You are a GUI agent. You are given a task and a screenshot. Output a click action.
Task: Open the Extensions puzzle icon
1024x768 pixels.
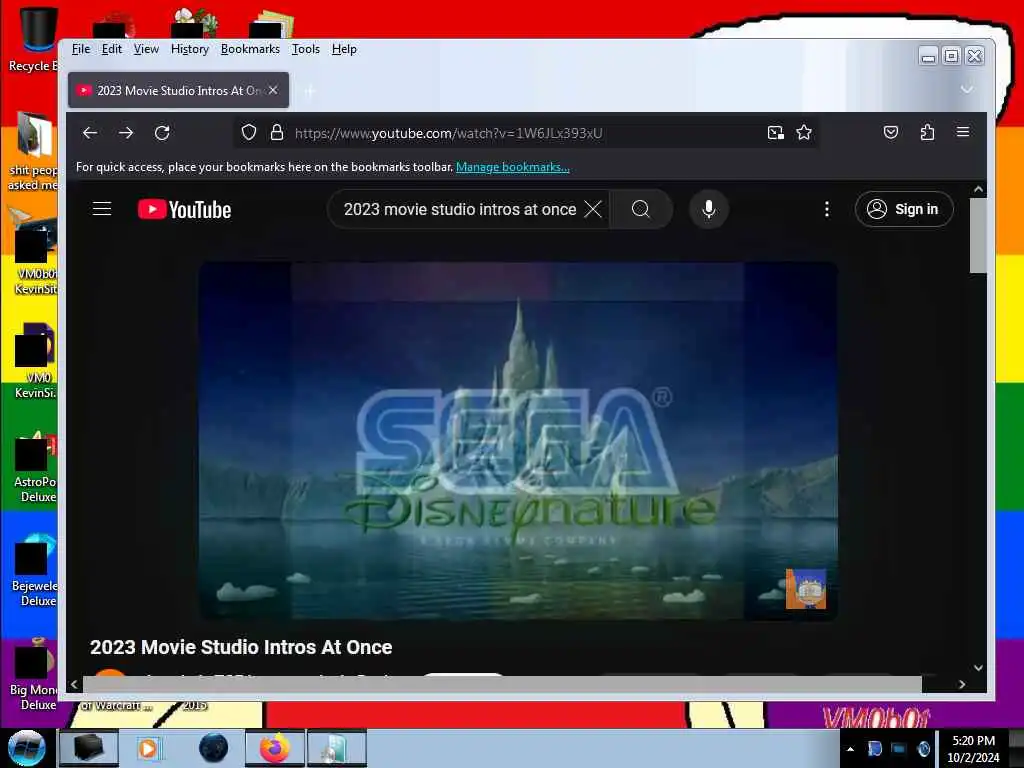click(927, 133)
